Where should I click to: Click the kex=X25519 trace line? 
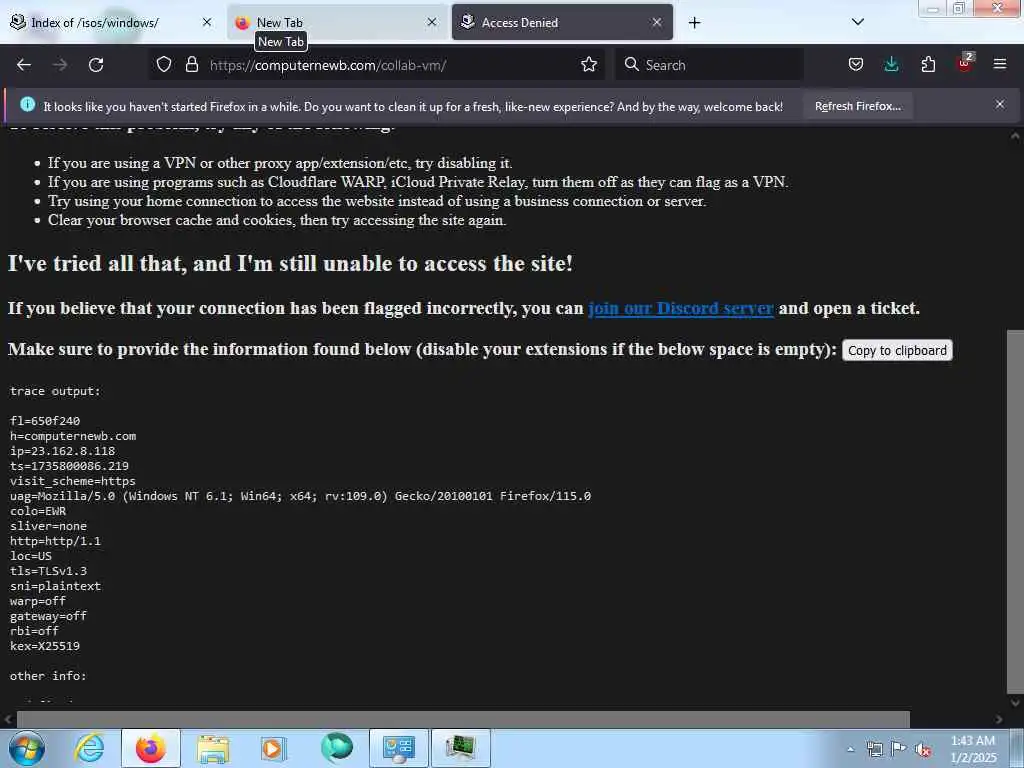45,646
